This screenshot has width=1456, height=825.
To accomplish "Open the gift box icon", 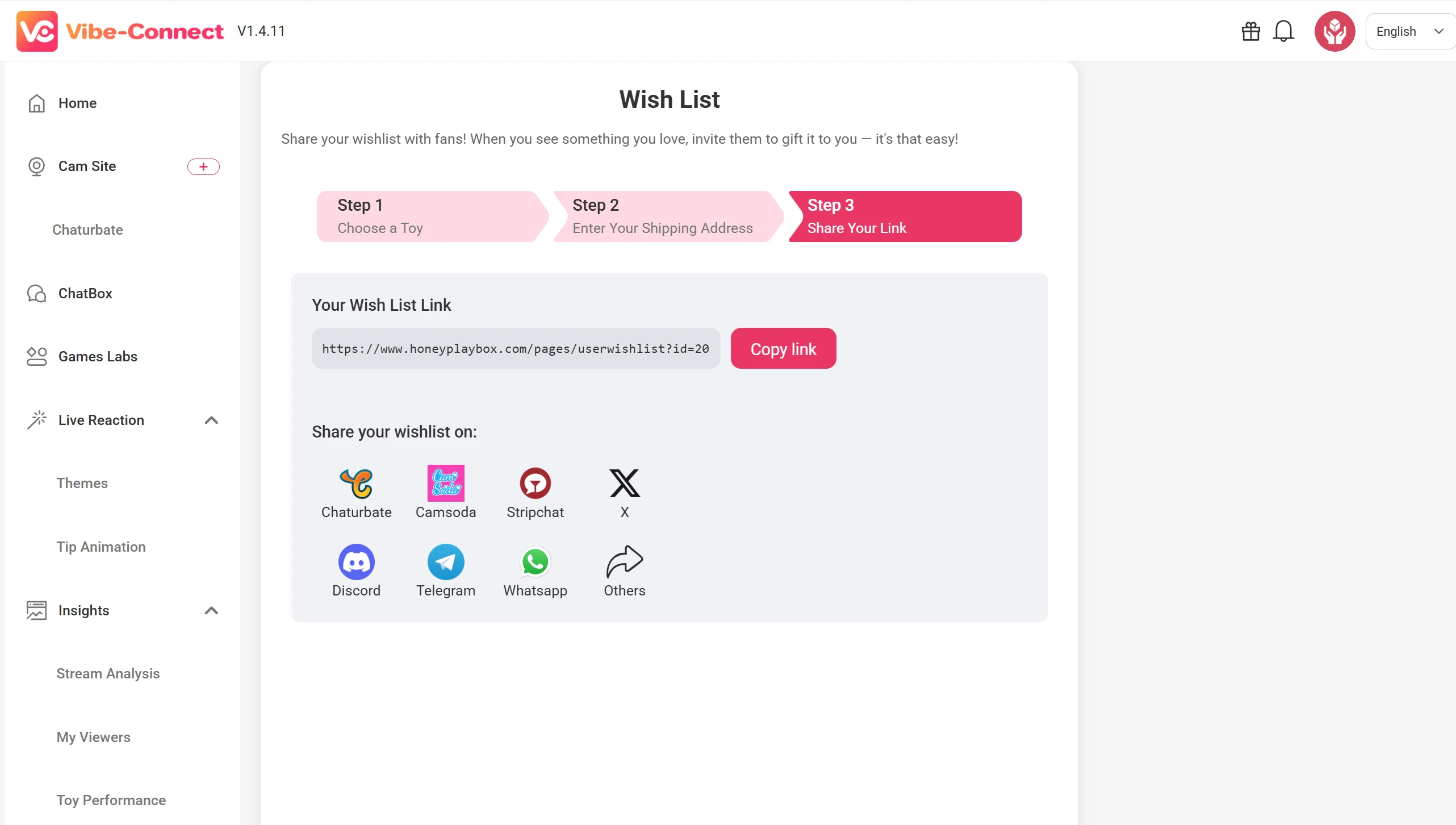I will click(x=1250, y=31).
